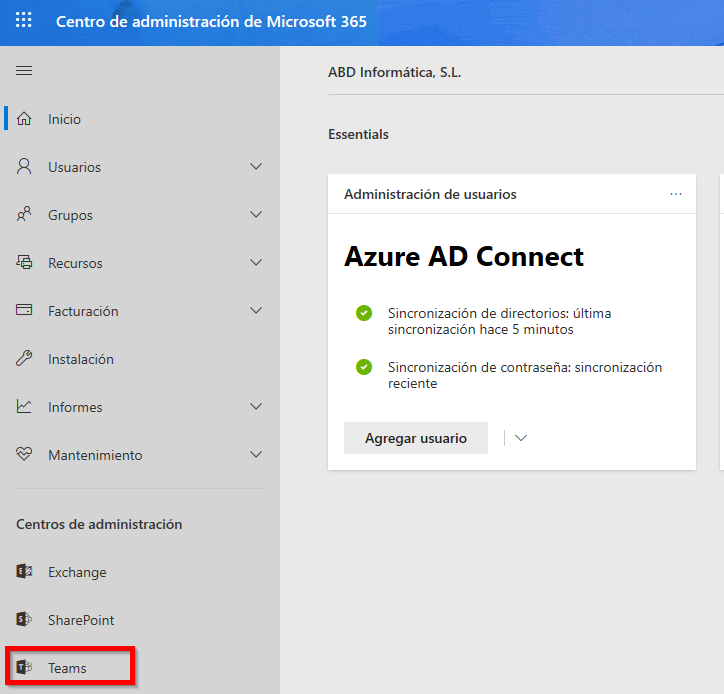This screenshot has width=724, height=694.
Task: Select Informes menu label
Action: click(75, 407)
